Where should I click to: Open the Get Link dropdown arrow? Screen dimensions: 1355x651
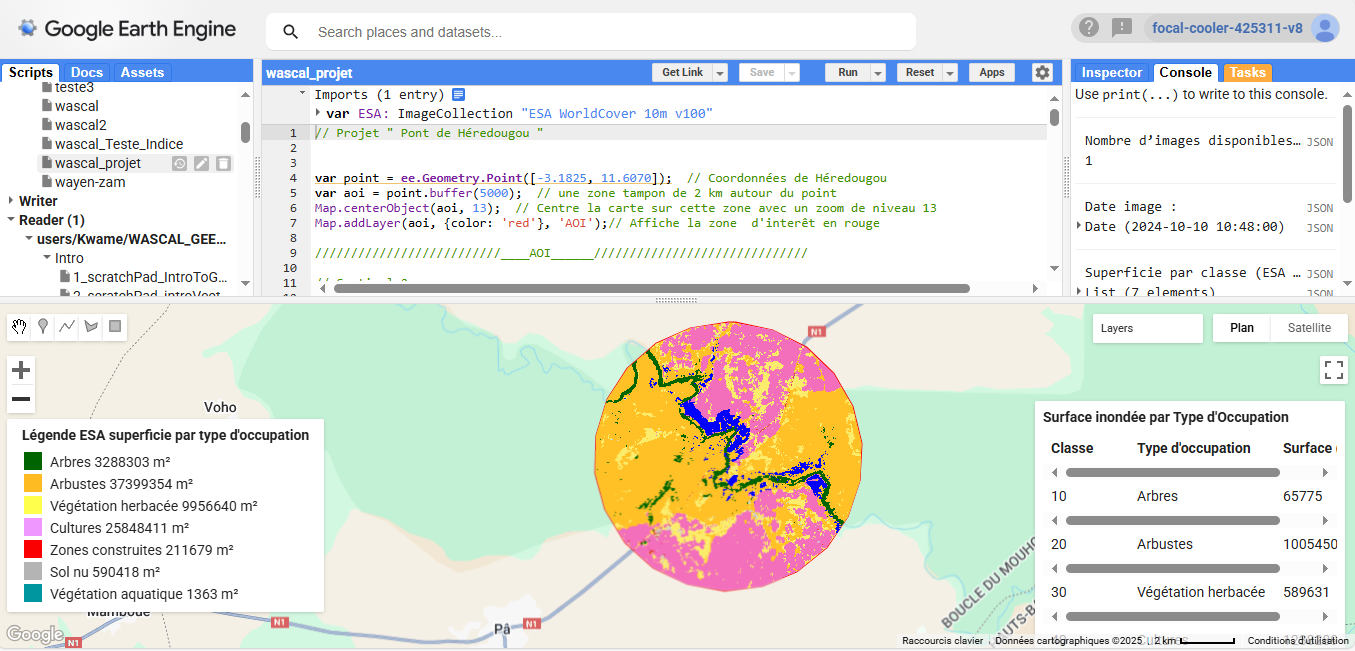722,73
